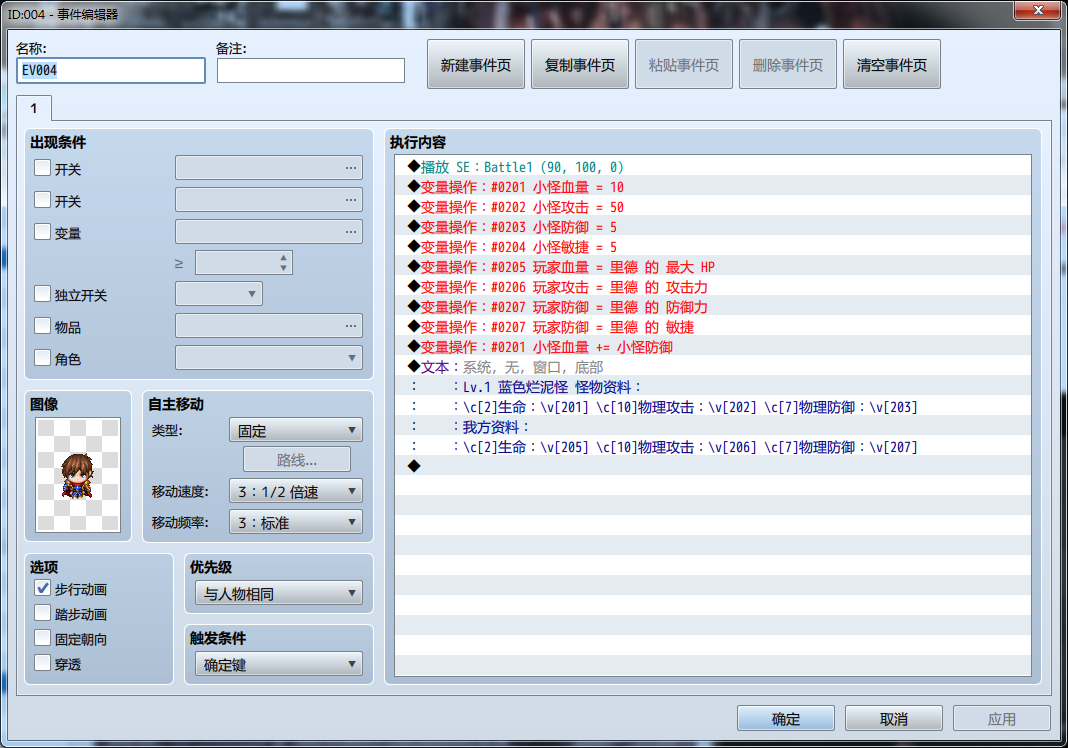
Task: Confirm with the 确定 button
Action: click(x=785, y=719)
